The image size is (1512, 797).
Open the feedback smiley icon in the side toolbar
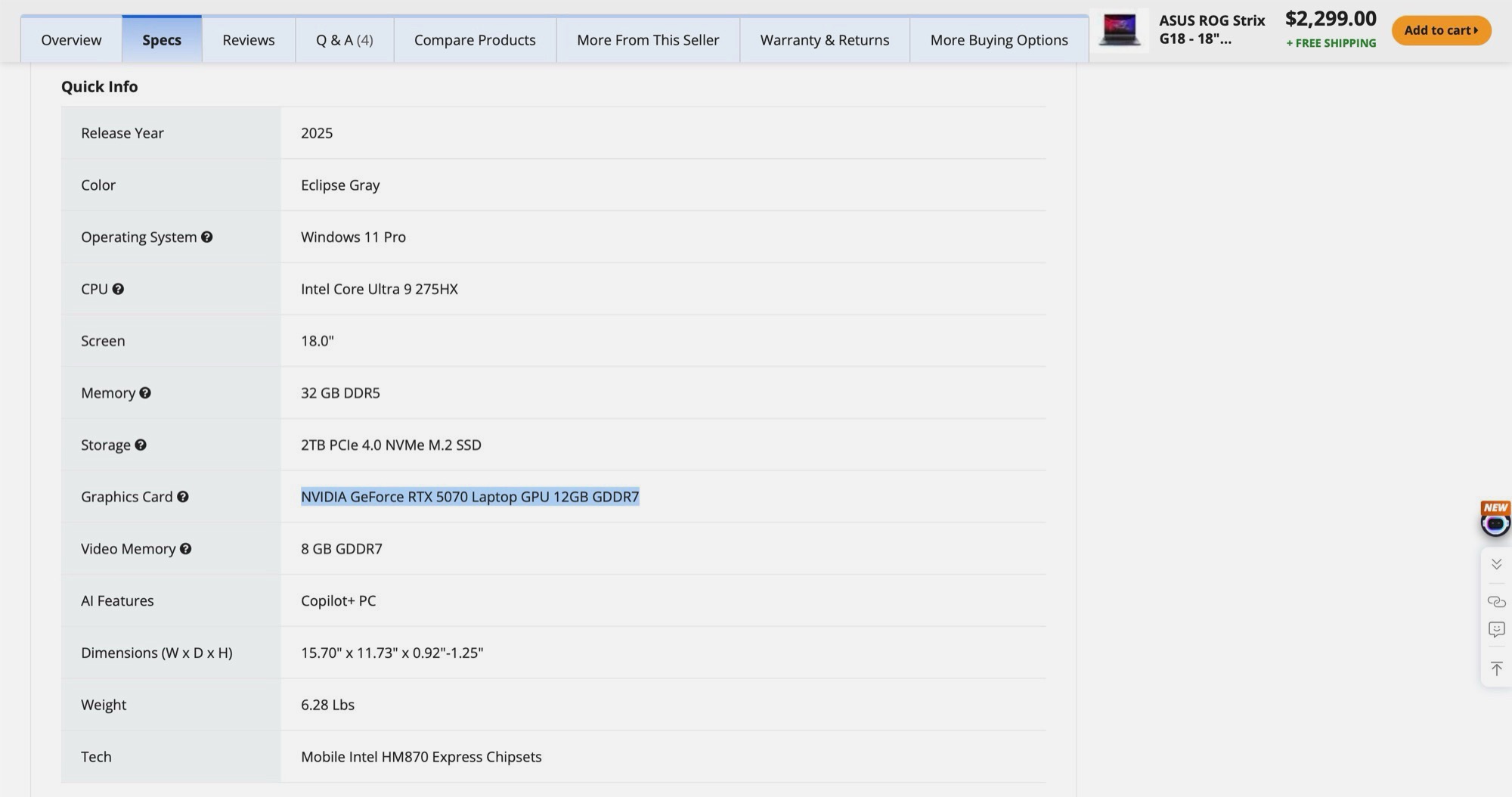pyautogui.click(x=1496, y=630)
